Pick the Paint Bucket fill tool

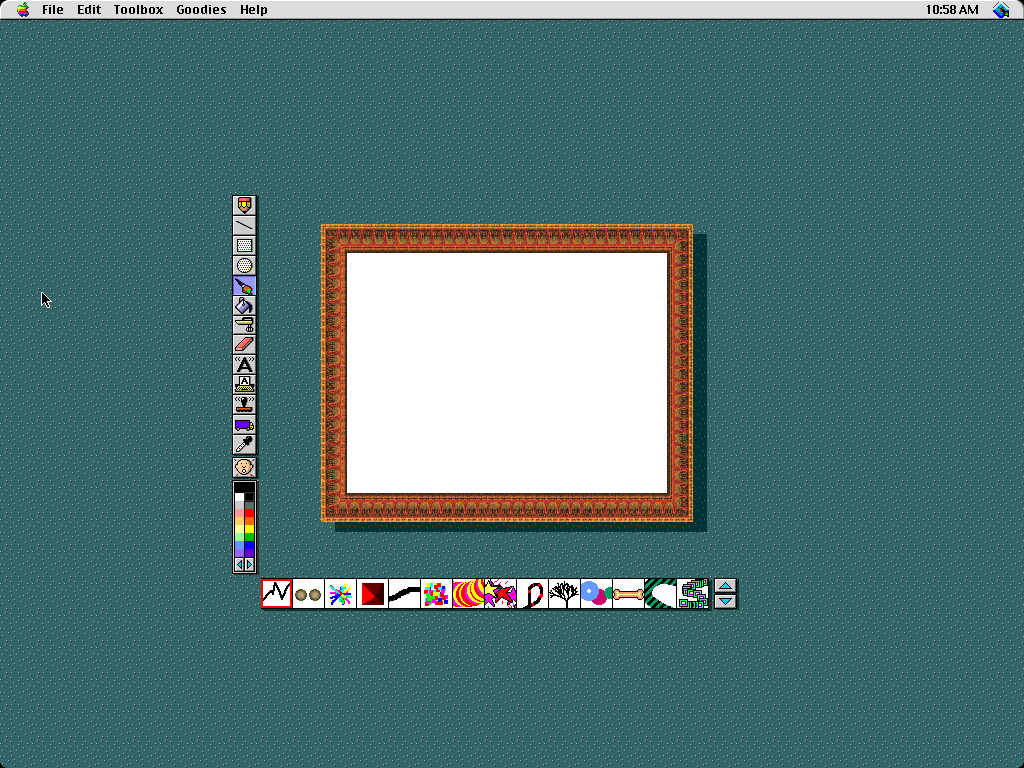(x=244, y=306)
